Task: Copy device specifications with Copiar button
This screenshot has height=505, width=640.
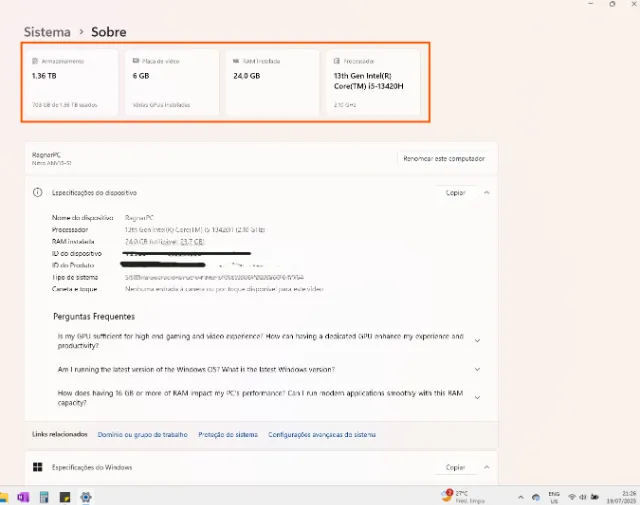Action: [455, 192]
